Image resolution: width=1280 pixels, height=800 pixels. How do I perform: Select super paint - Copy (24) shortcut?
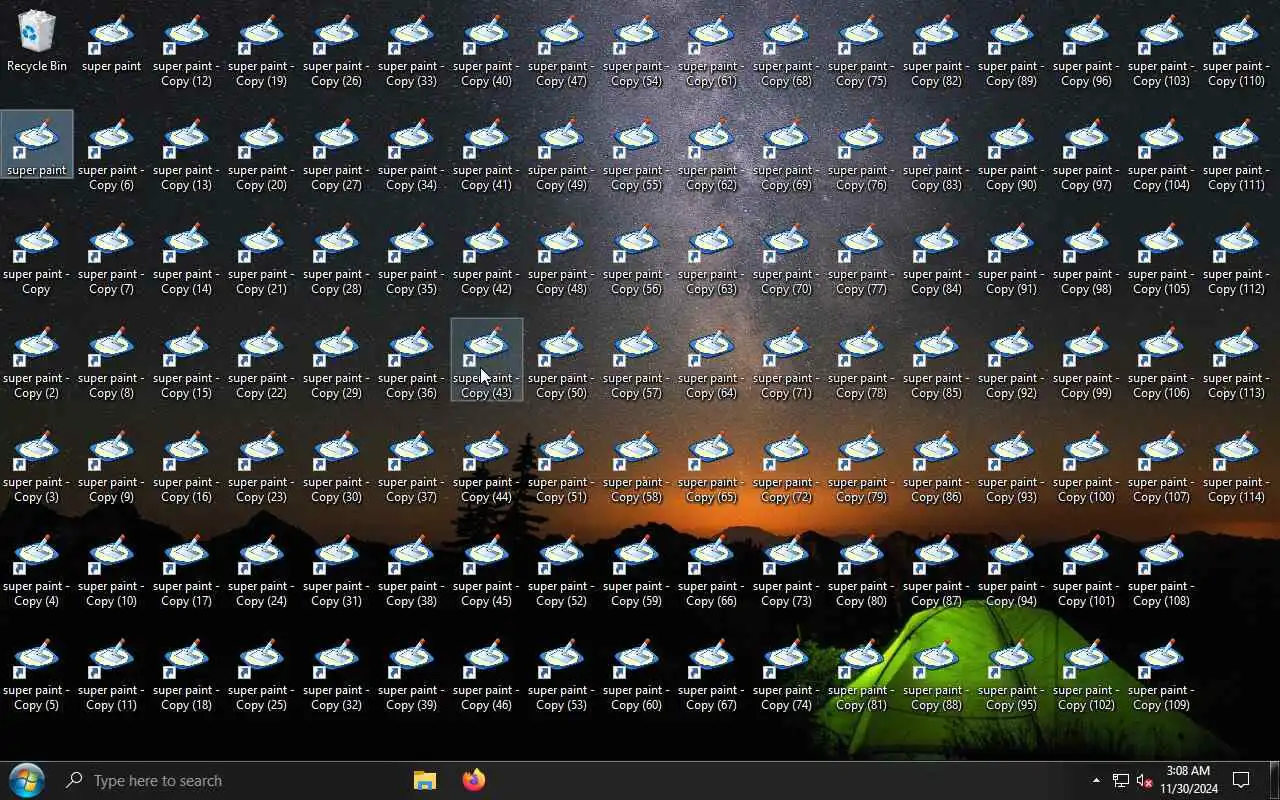[262, 570]
